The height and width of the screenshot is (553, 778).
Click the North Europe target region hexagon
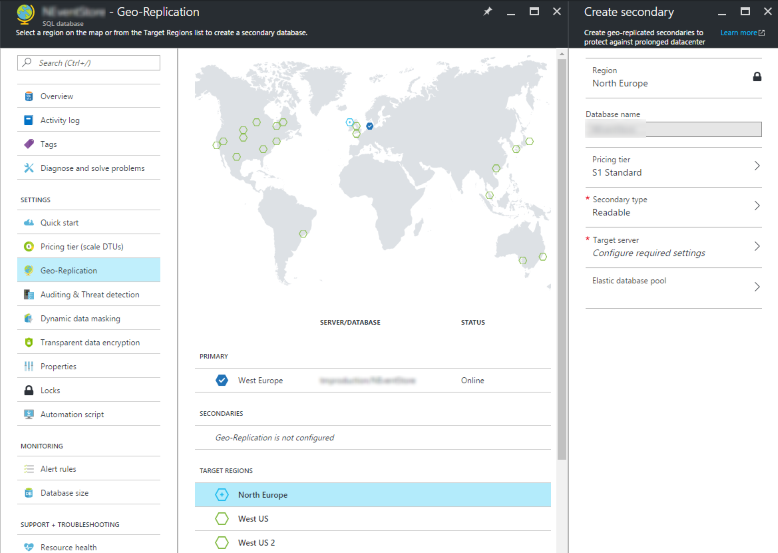tap(222, 495)
